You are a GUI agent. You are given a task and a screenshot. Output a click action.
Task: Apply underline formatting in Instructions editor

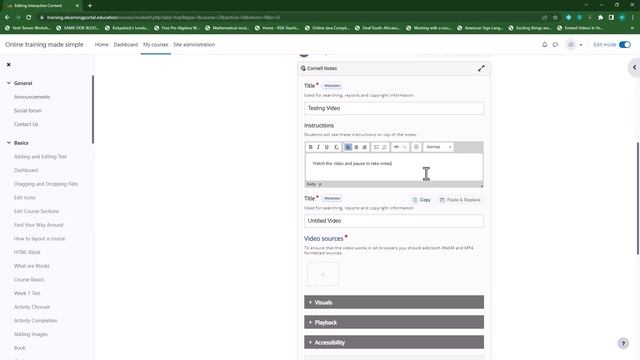tap(327, 147)
